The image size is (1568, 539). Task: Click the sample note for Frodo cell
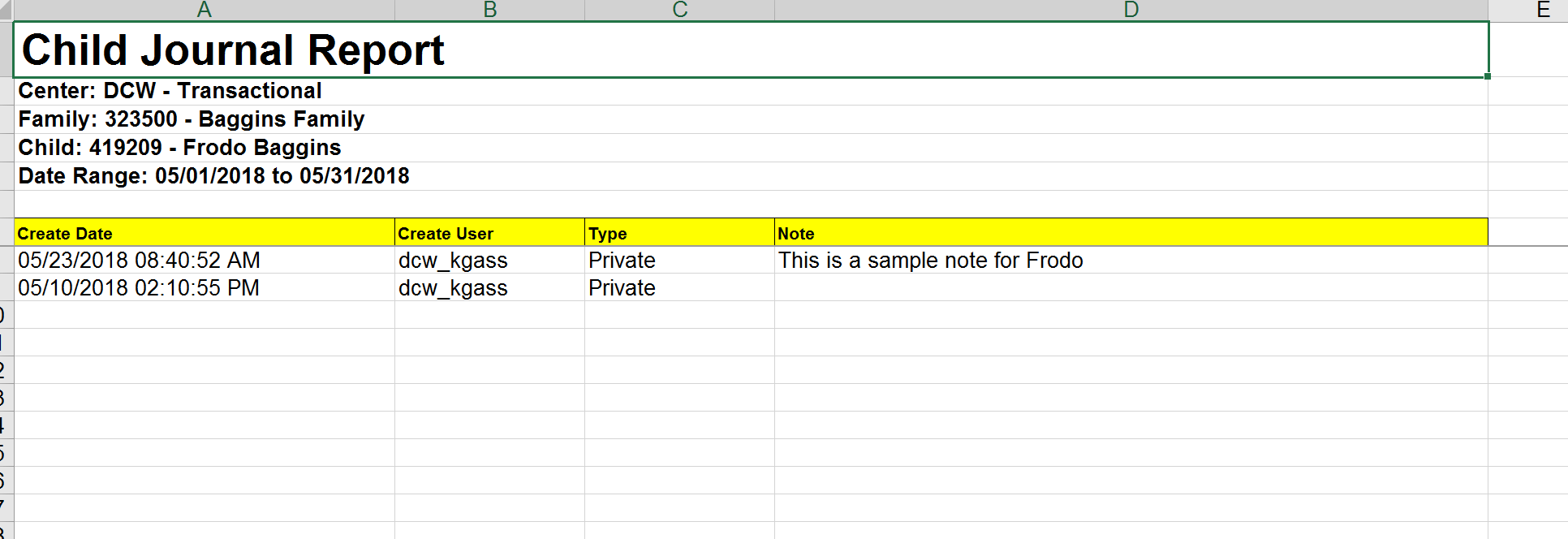(930, 261)
